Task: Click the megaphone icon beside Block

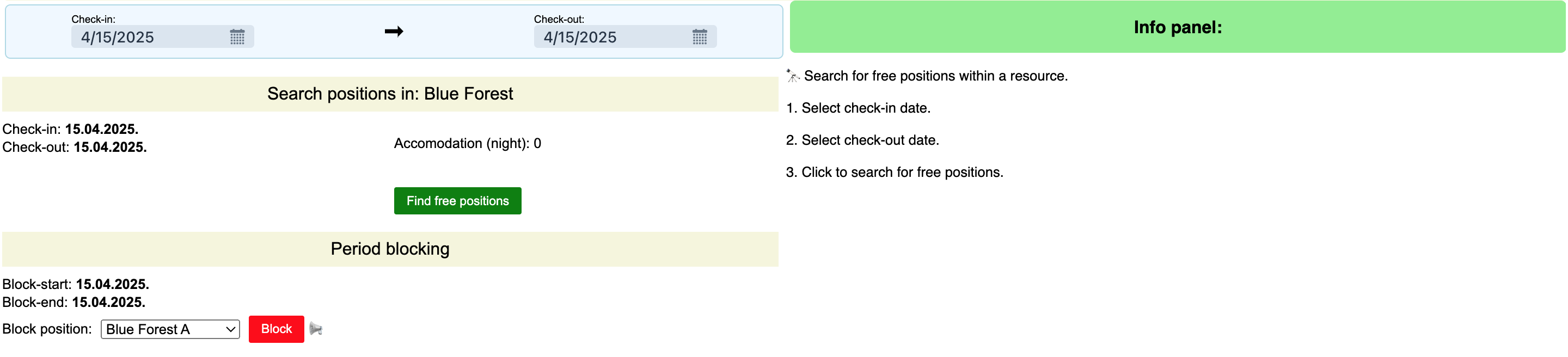Action: pos(316,329)
